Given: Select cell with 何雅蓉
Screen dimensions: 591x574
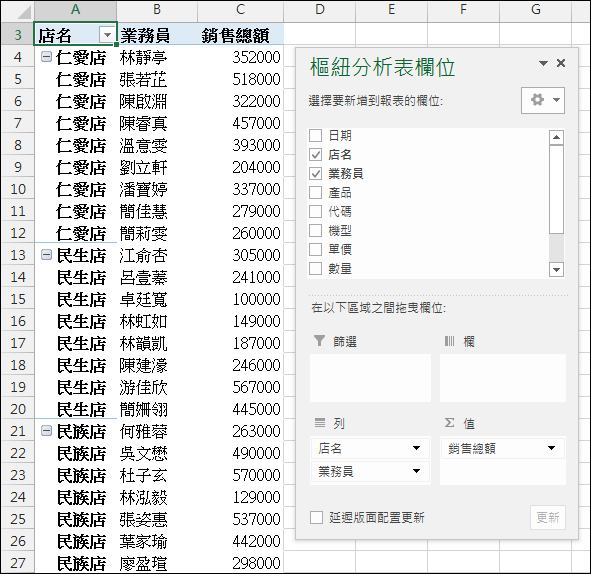Looking at the screenshot, I should 157,431.
